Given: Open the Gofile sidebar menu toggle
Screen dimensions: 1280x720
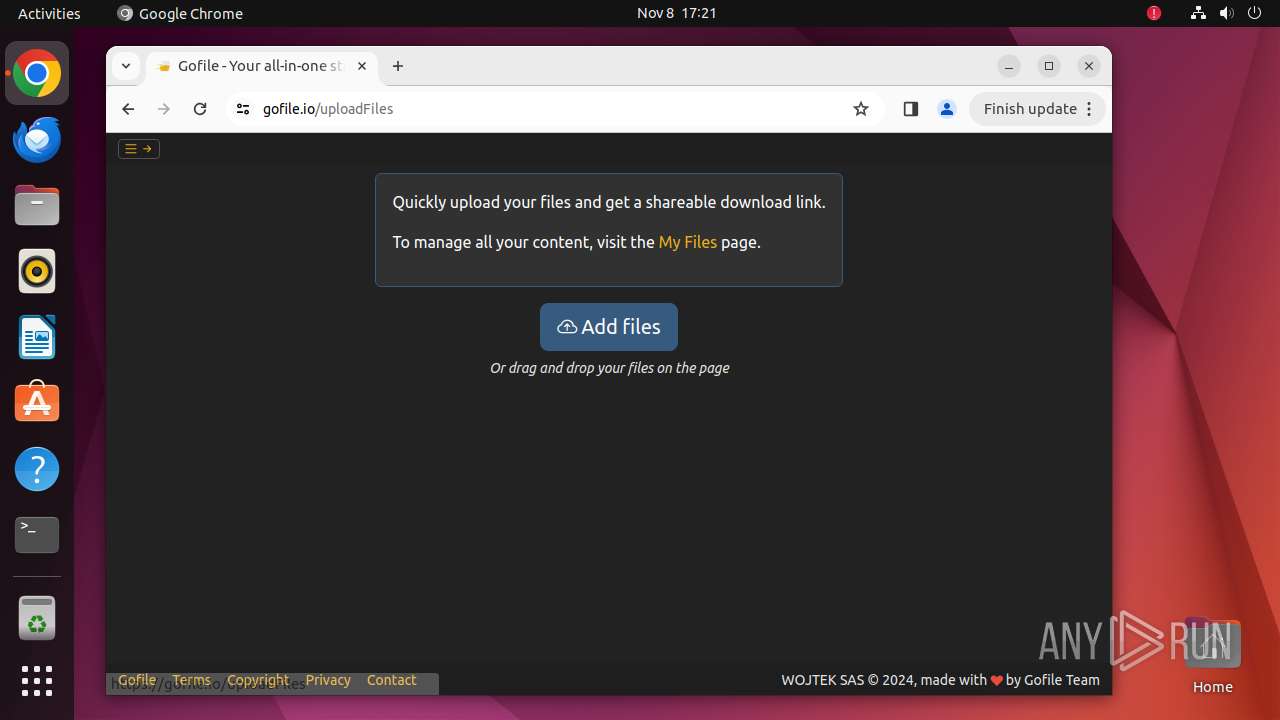Looking at the screenshot, I should pyautogui.click(x=138, y=149).
